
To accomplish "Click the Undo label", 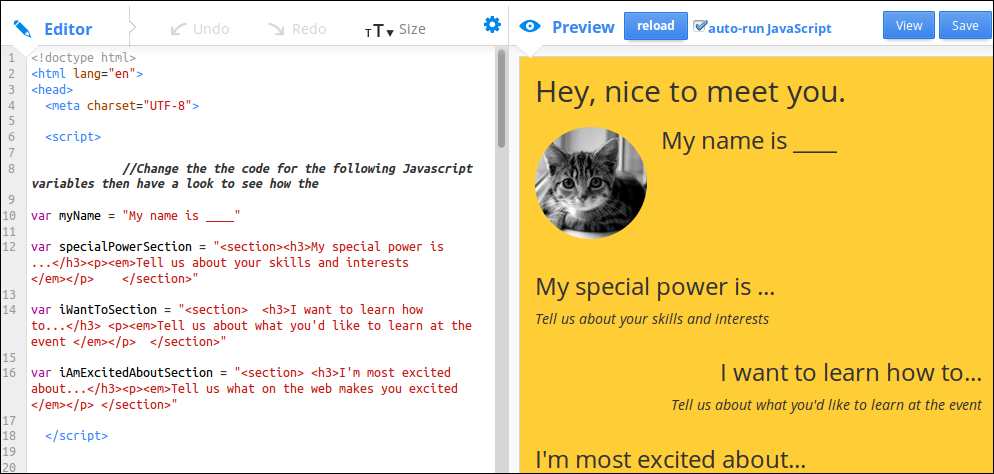I will click(211, 29).
